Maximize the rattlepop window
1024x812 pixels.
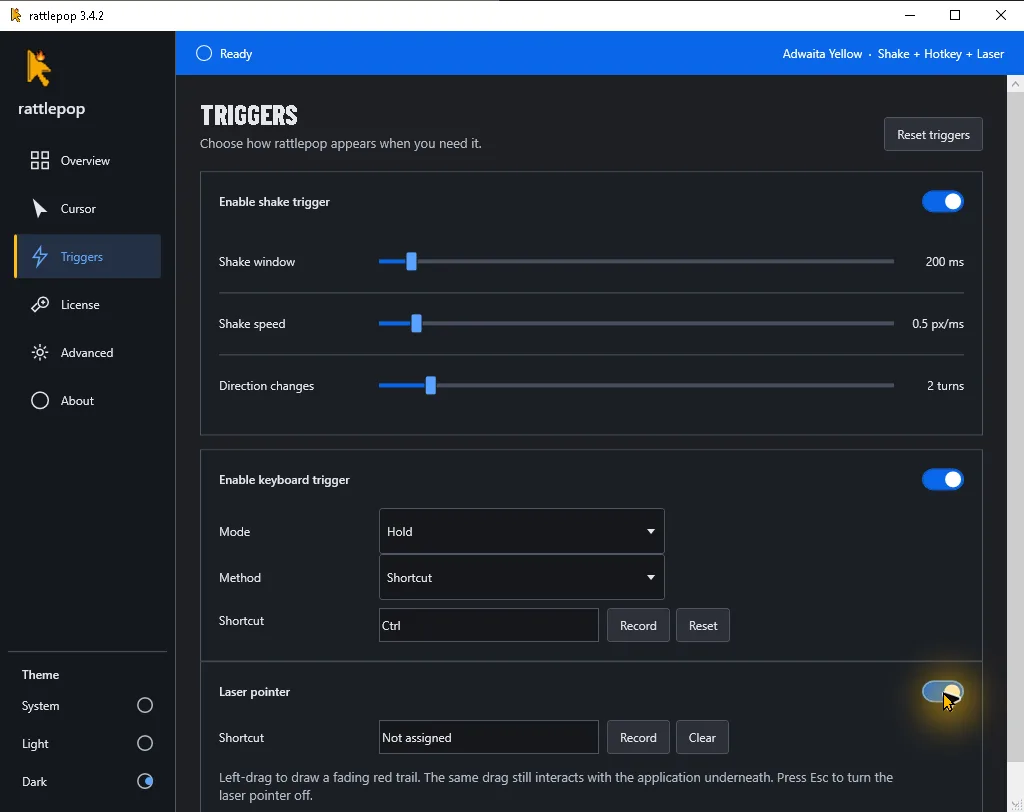coord(955,15)
